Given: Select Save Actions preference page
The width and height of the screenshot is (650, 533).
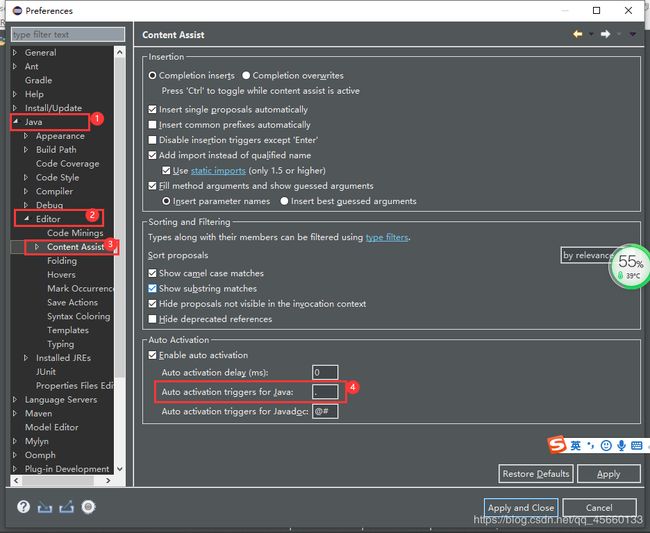Looking at the screenshot, I should click(73, 302).
